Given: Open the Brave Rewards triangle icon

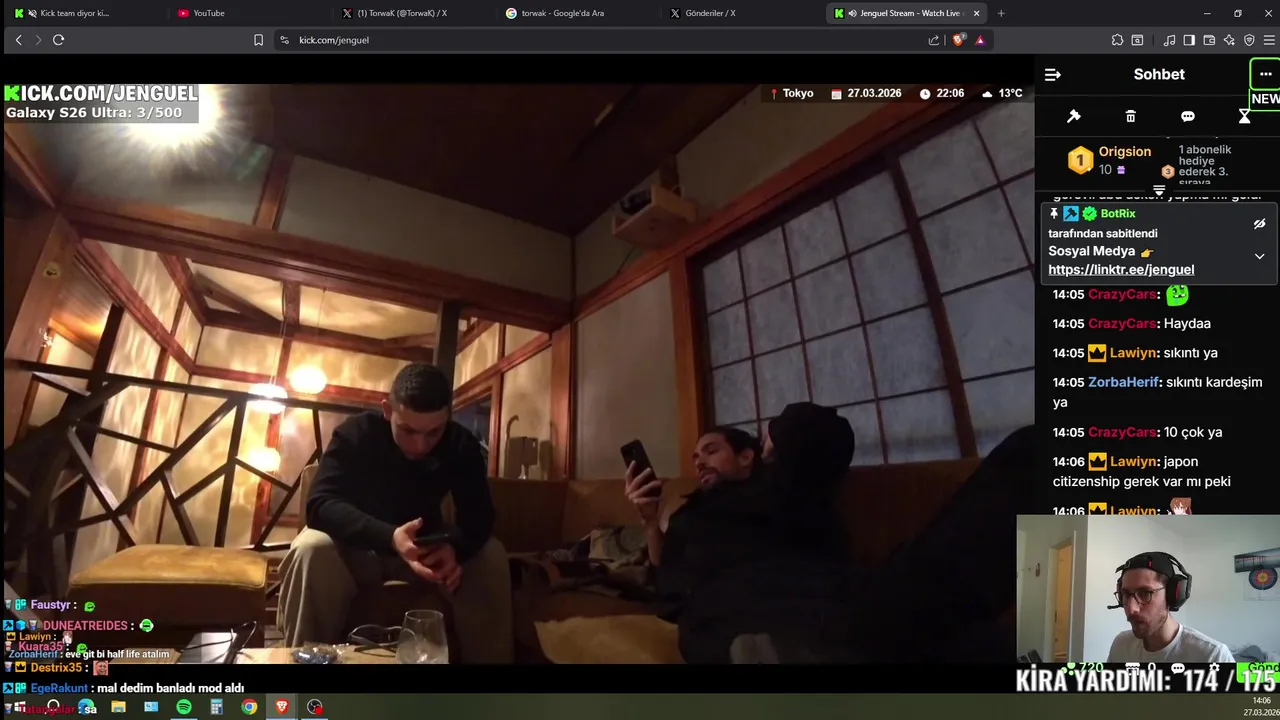Looking at the screenshot, I should pos(980,40).
